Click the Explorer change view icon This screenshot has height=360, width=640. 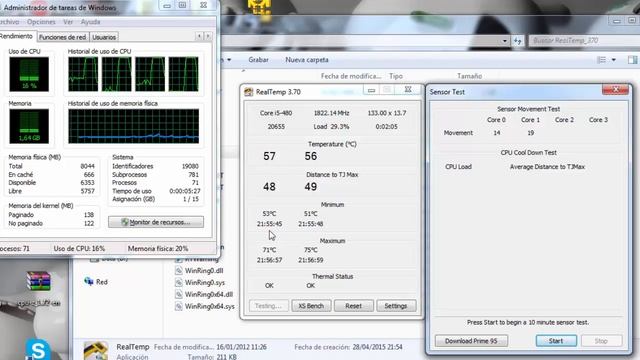(x=601, y=60)
